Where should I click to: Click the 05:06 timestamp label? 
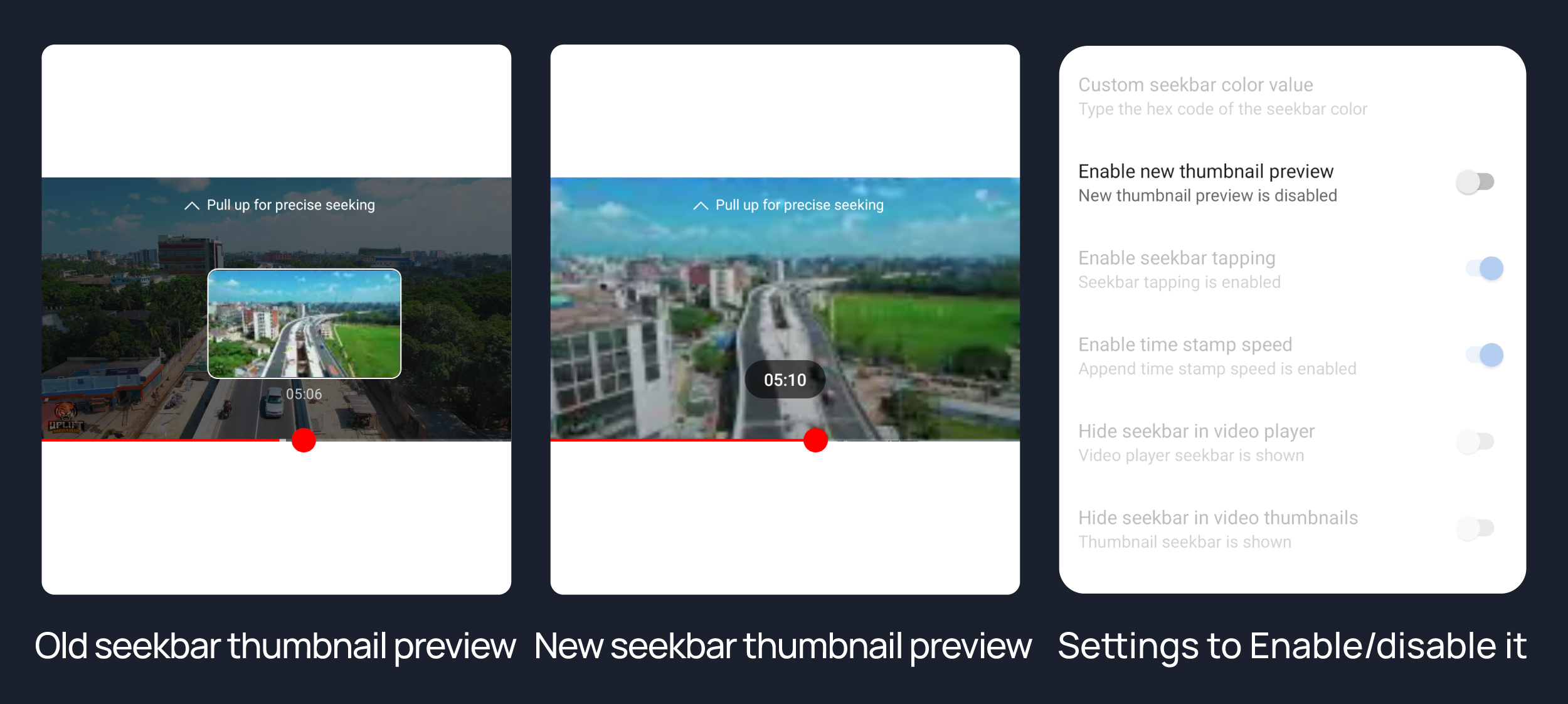click(x=304, y=394)
